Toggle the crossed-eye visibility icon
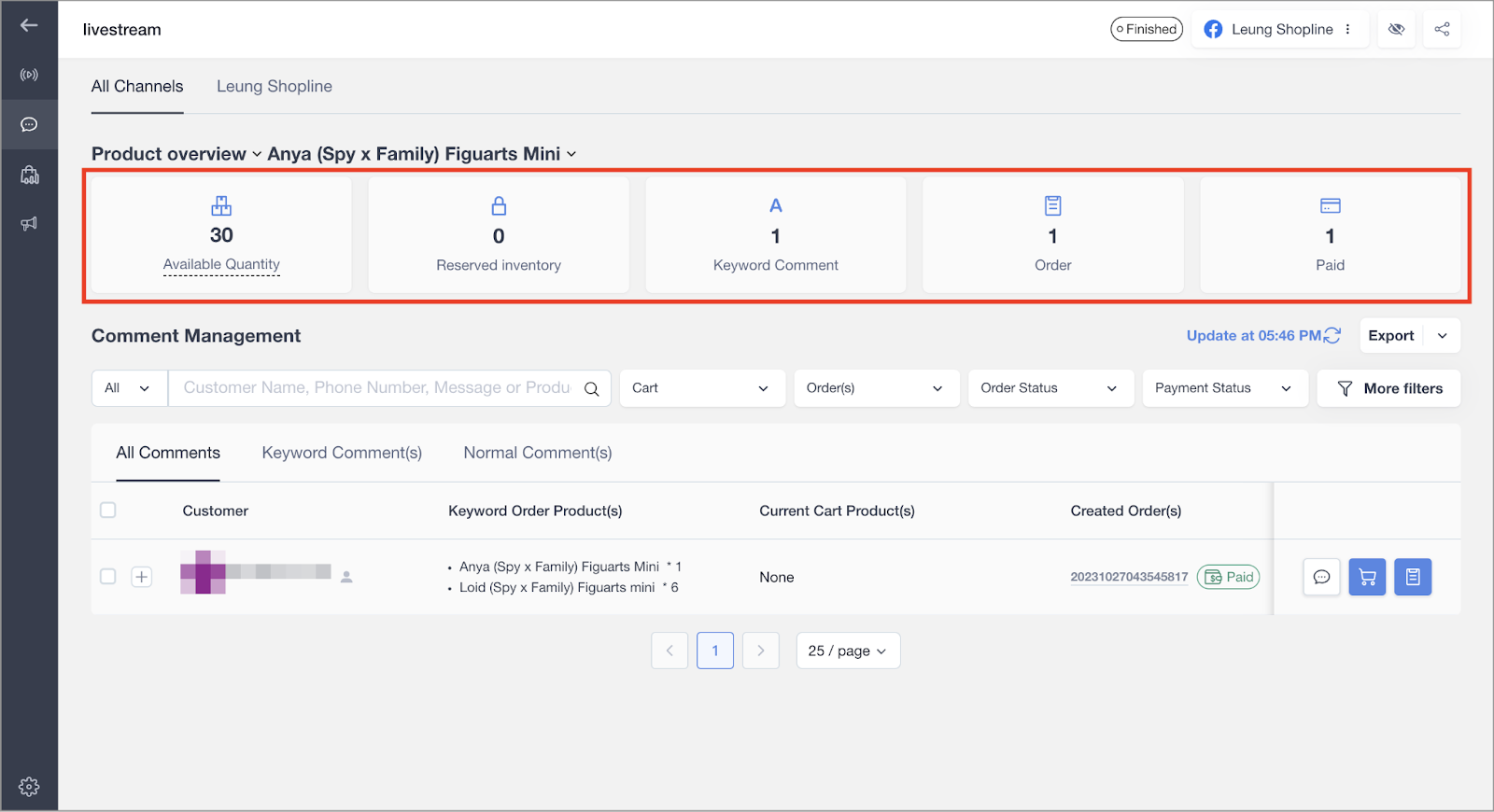1494x812 pixels. point(1396,29)
